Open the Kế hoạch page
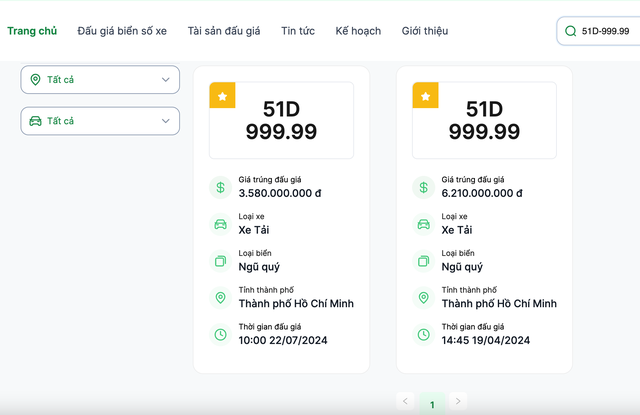640x415 pixels. pos(358,31)
